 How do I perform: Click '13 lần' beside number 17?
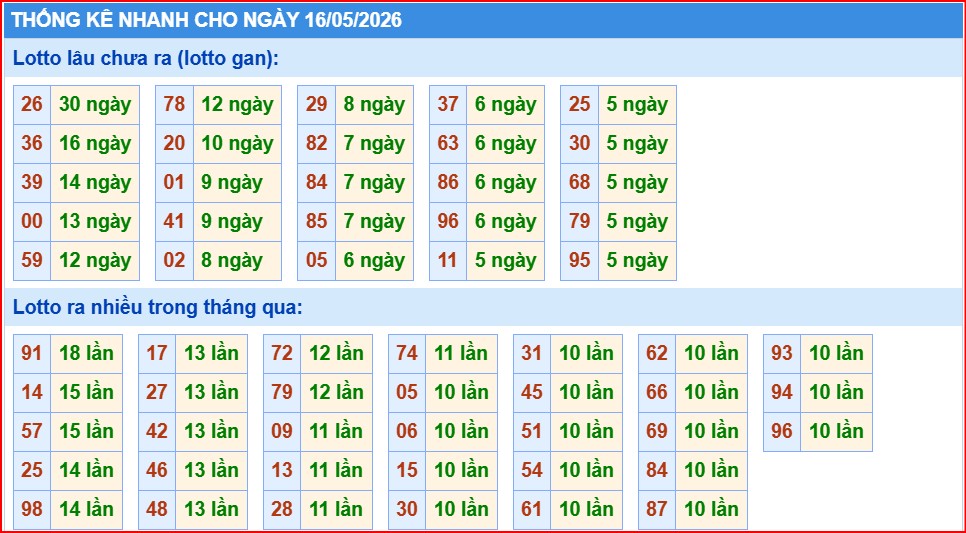point(211,354)
